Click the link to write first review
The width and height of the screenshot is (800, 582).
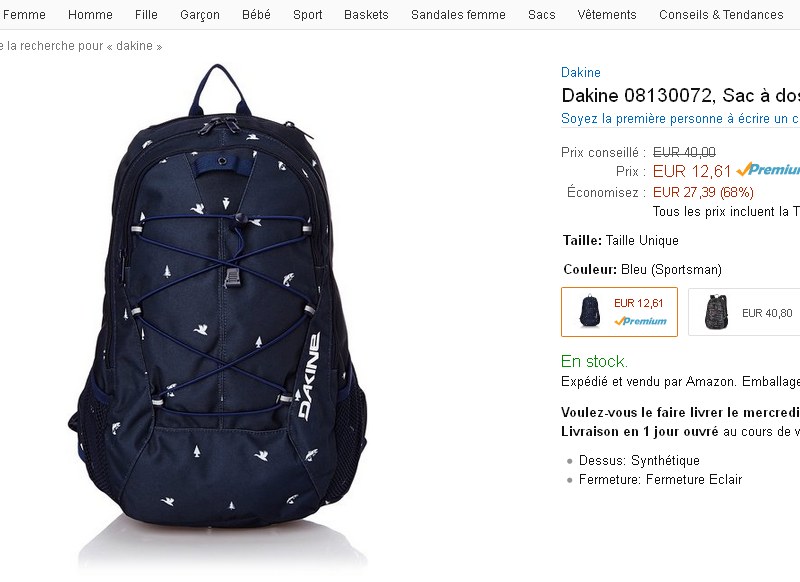tap(680, 118)
